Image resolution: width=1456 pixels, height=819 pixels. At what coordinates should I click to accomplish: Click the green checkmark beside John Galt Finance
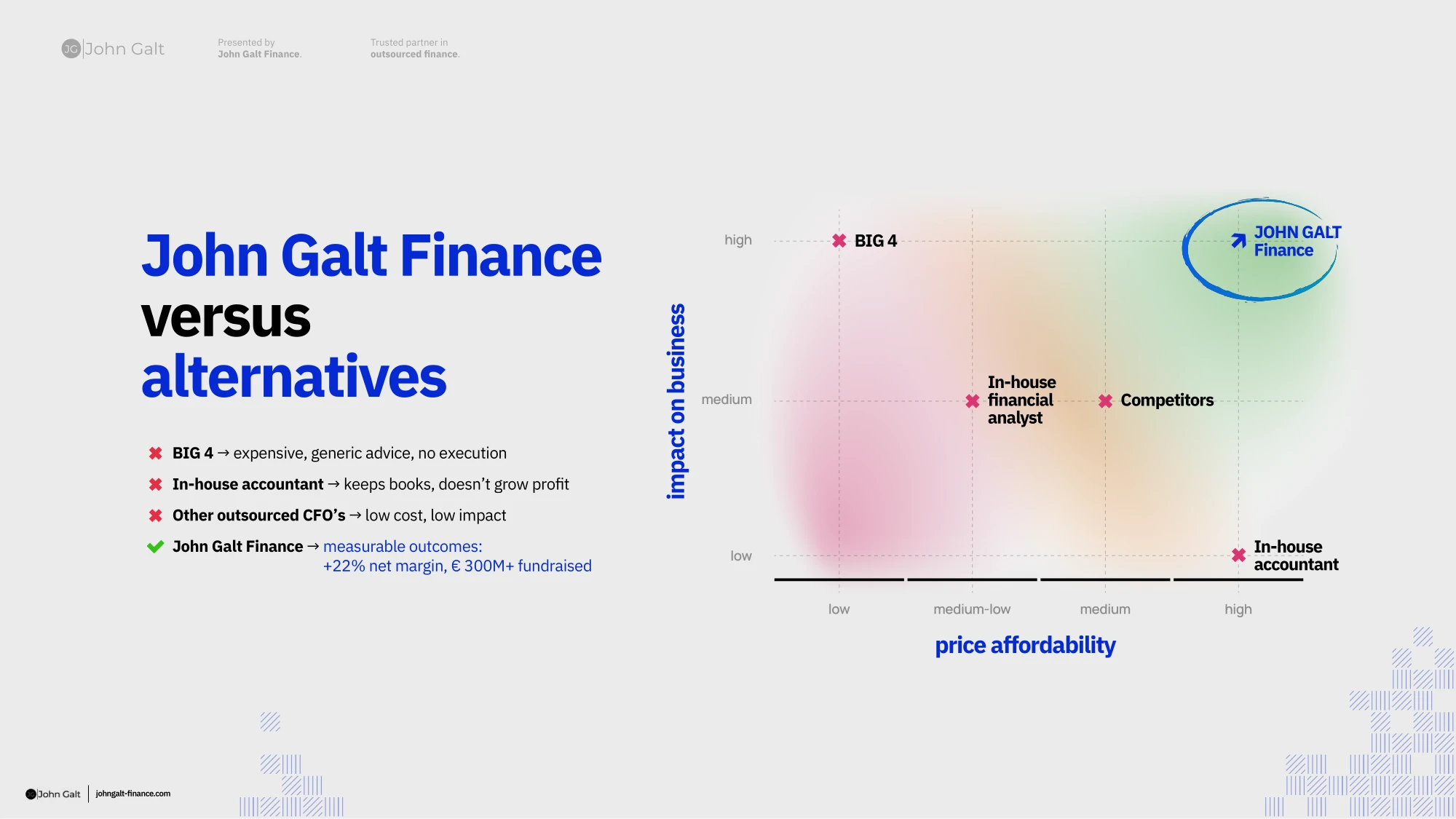click(x=155, y=547)
